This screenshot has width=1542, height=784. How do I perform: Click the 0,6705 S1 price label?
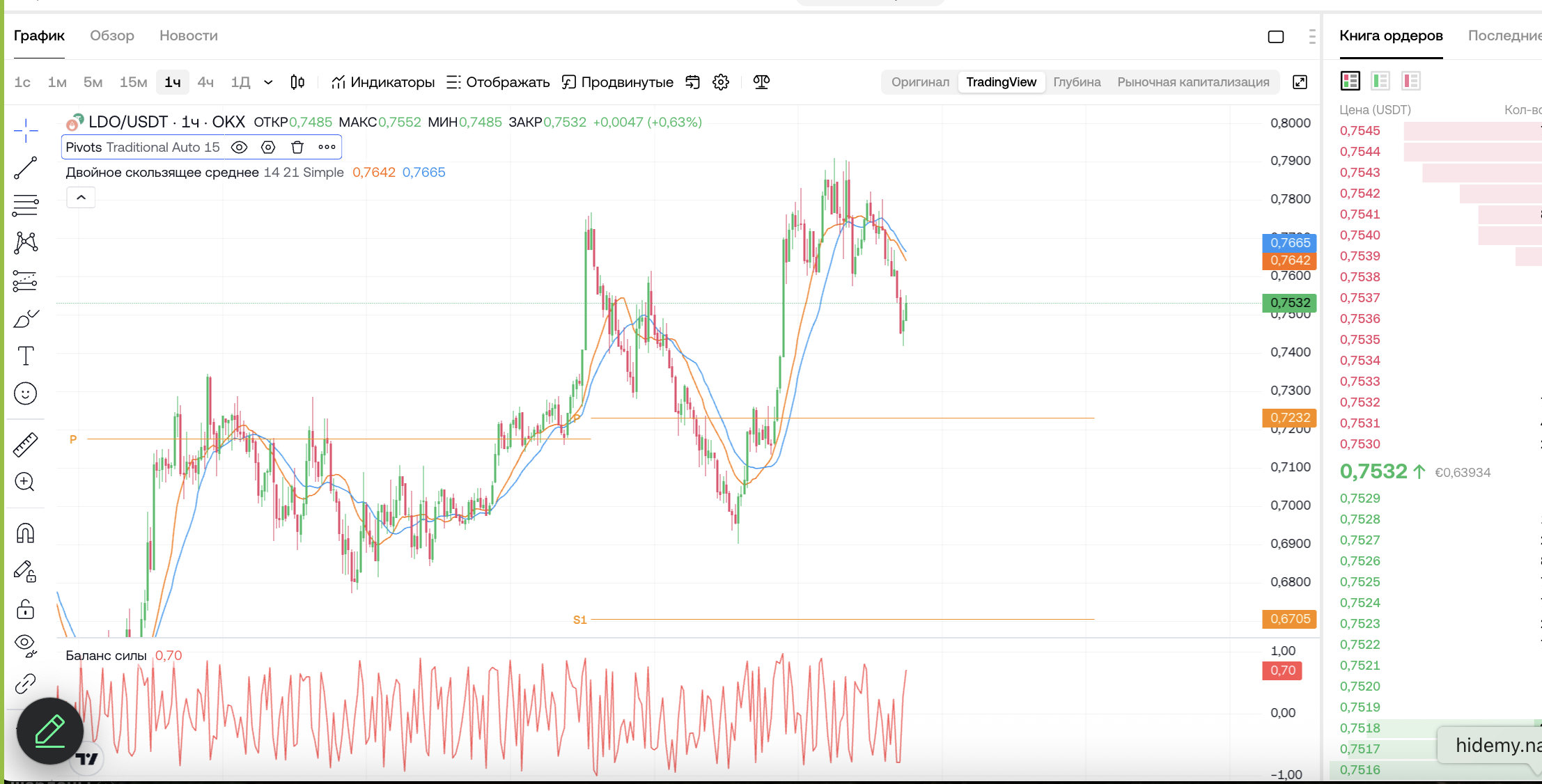pyautogui.click(x=1289, y=619)
